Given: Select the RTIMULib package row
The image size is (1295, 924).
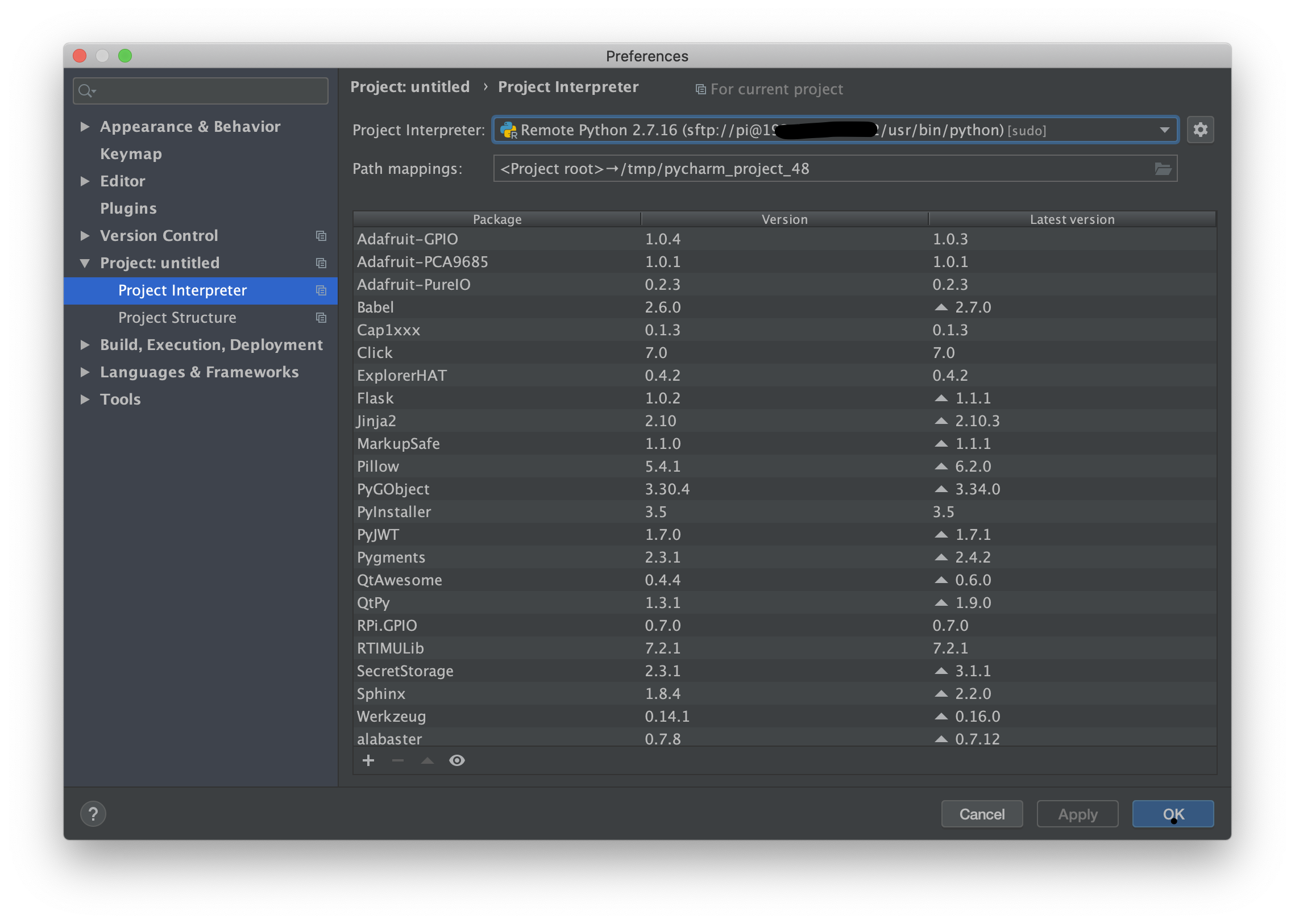Looking at the screenshot, I should (785, 648).
